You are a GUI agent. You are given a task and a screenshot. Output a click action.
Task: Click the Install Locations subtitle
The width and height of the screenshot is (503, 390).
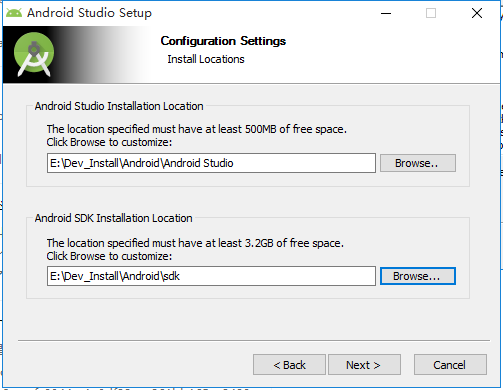click(206, 59)
